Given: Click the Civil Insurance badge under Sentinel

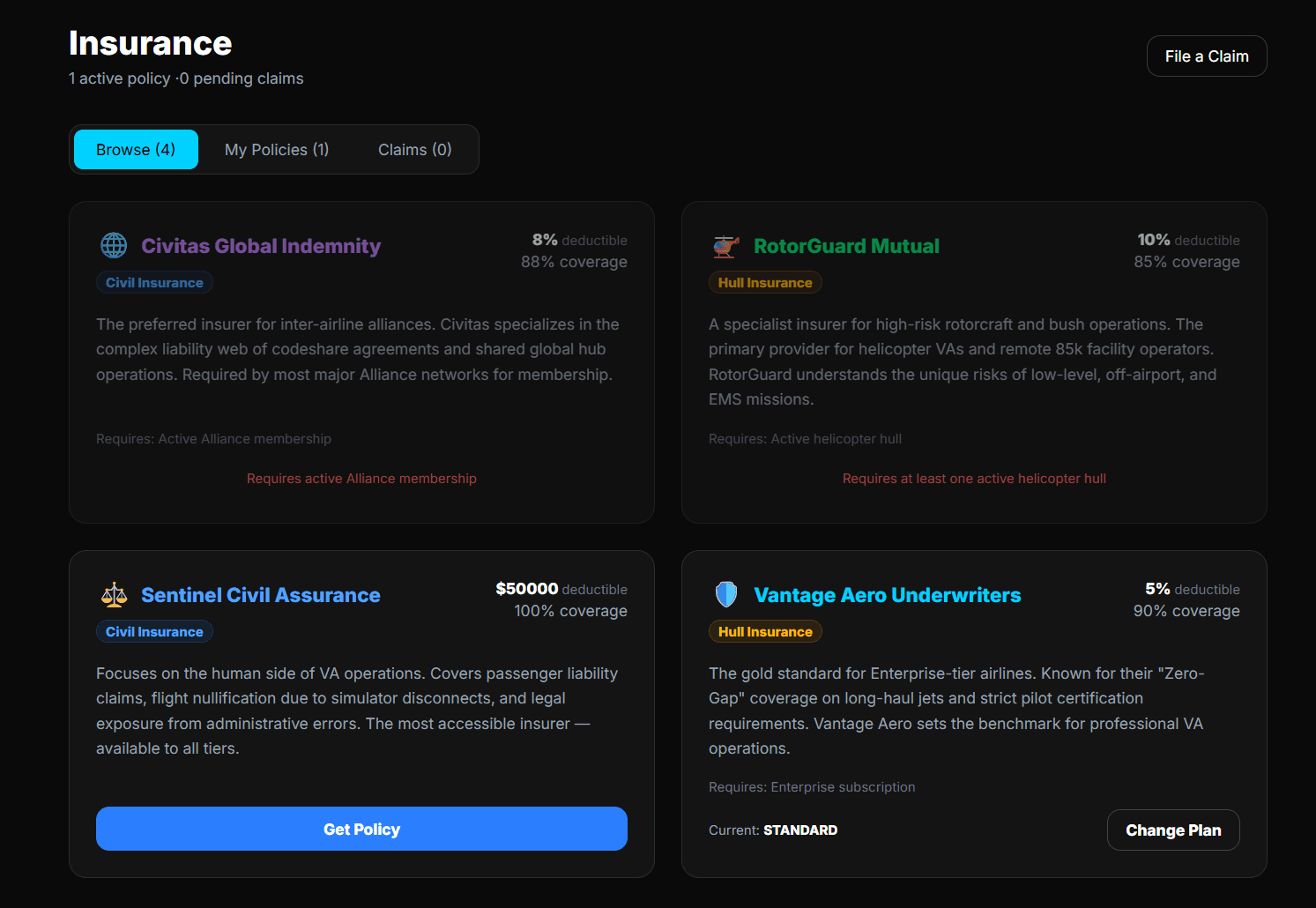Looking at the screenshot, I should click(154, 632).
